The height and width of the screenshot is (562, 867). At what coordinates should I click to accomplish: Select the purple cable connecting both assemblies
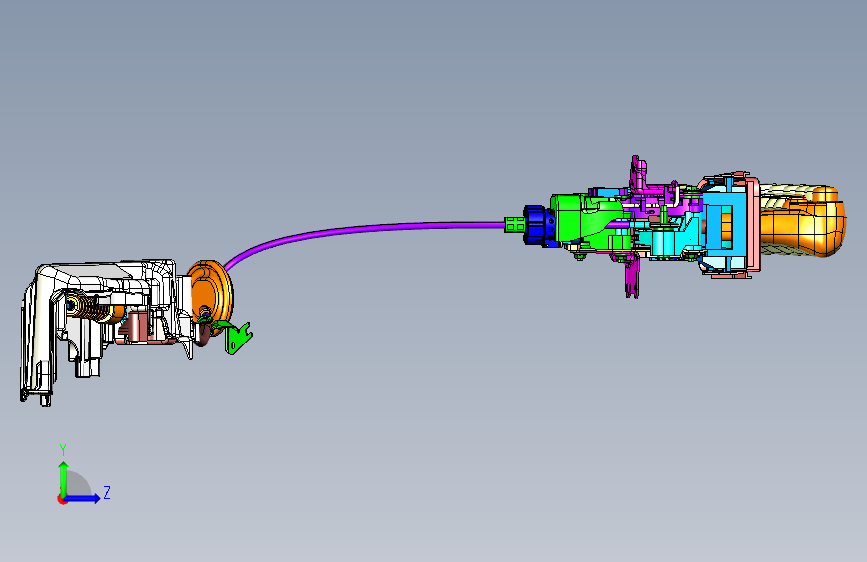365,229
